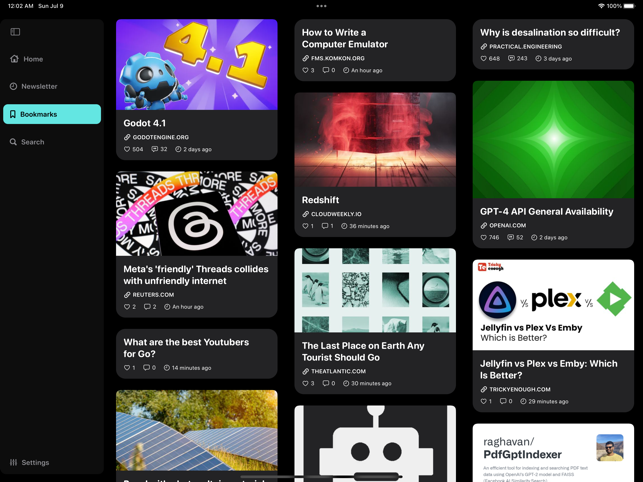Open the Godot 4.1 article title
This screenshot has width=643, height=482.
145,123
